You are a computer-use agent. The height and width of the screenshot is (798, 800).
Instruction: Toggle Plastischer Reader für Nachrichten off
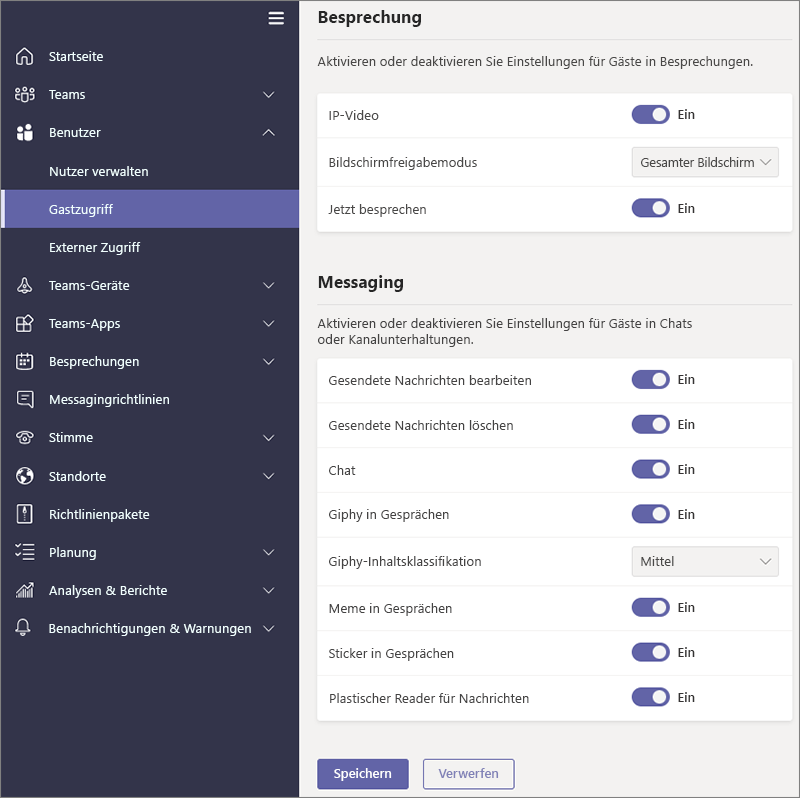pyautogui.click(x=650, y=697)
